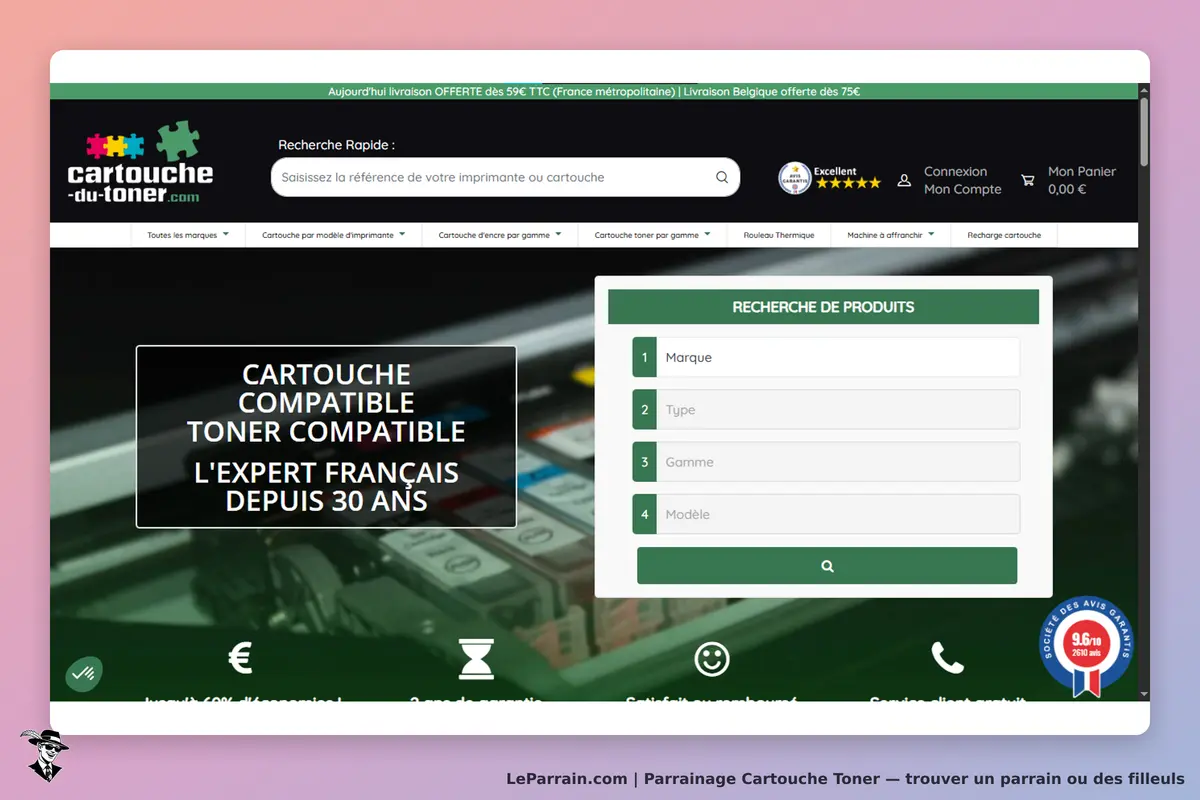Click the green double-checkmark round button
The height and width of the screenshot is (800, 1200).
coord(84,674)
